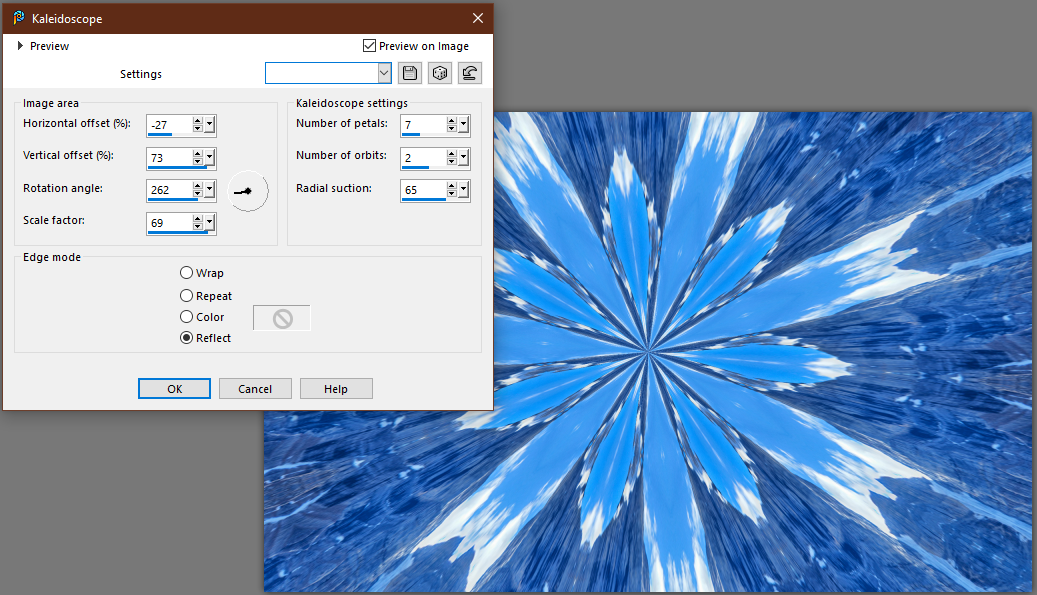This screenshot has height=595, width=1037.
Task: Click the disabled edge Color swatch
Action: [x=282, y=318]
